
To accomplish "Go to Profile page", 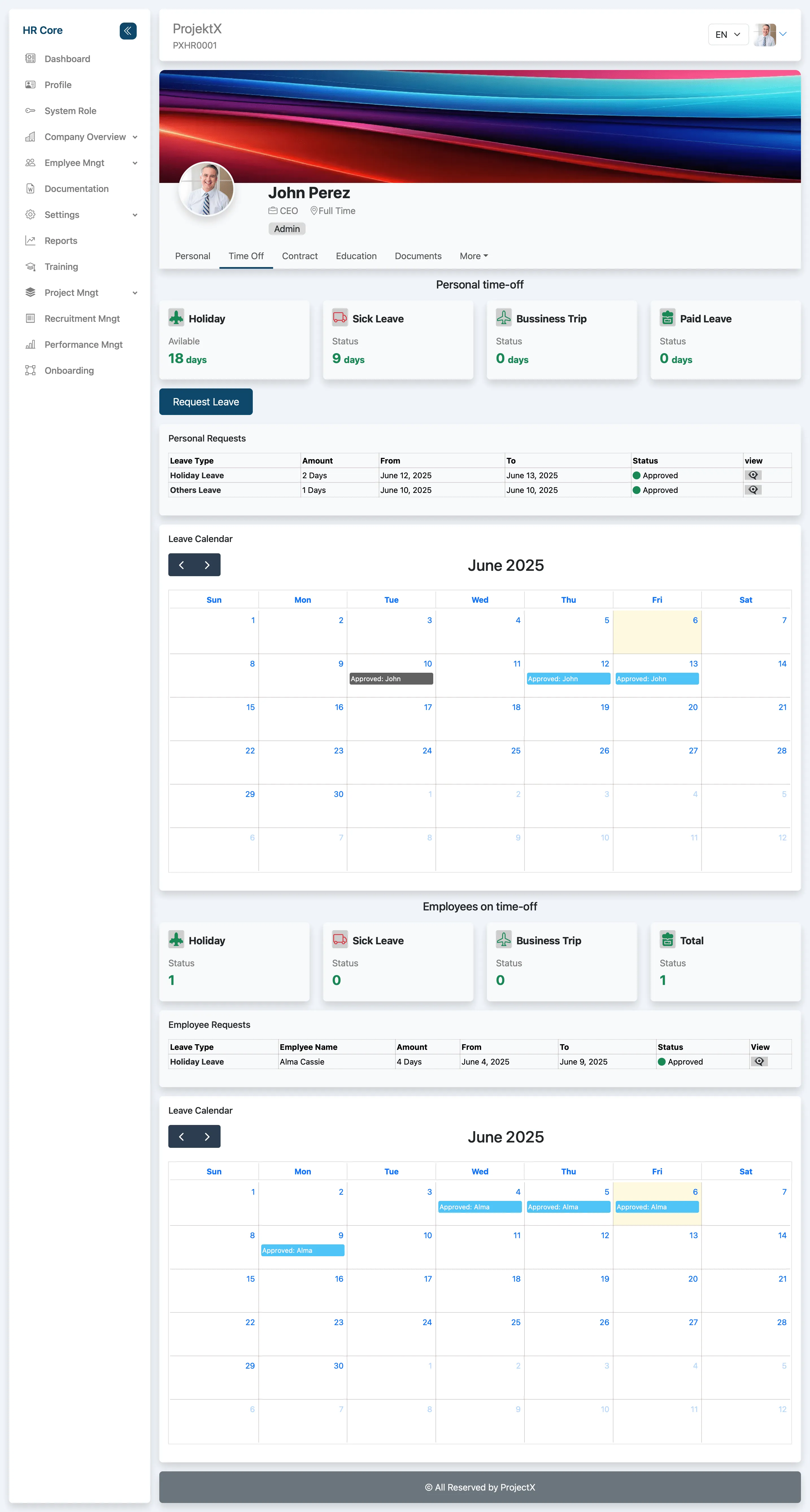I will [x=58, y=84].
